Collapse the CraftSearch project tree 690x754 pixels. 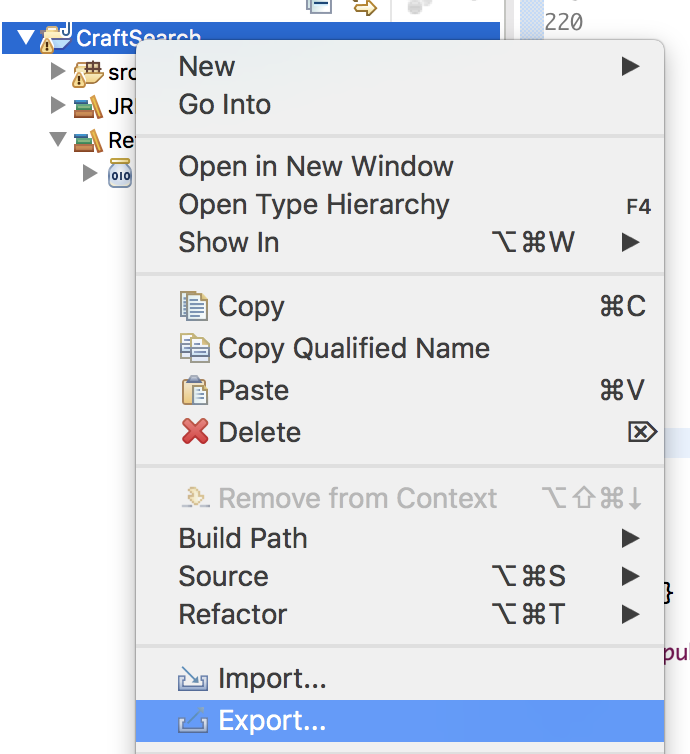(25, 40)
